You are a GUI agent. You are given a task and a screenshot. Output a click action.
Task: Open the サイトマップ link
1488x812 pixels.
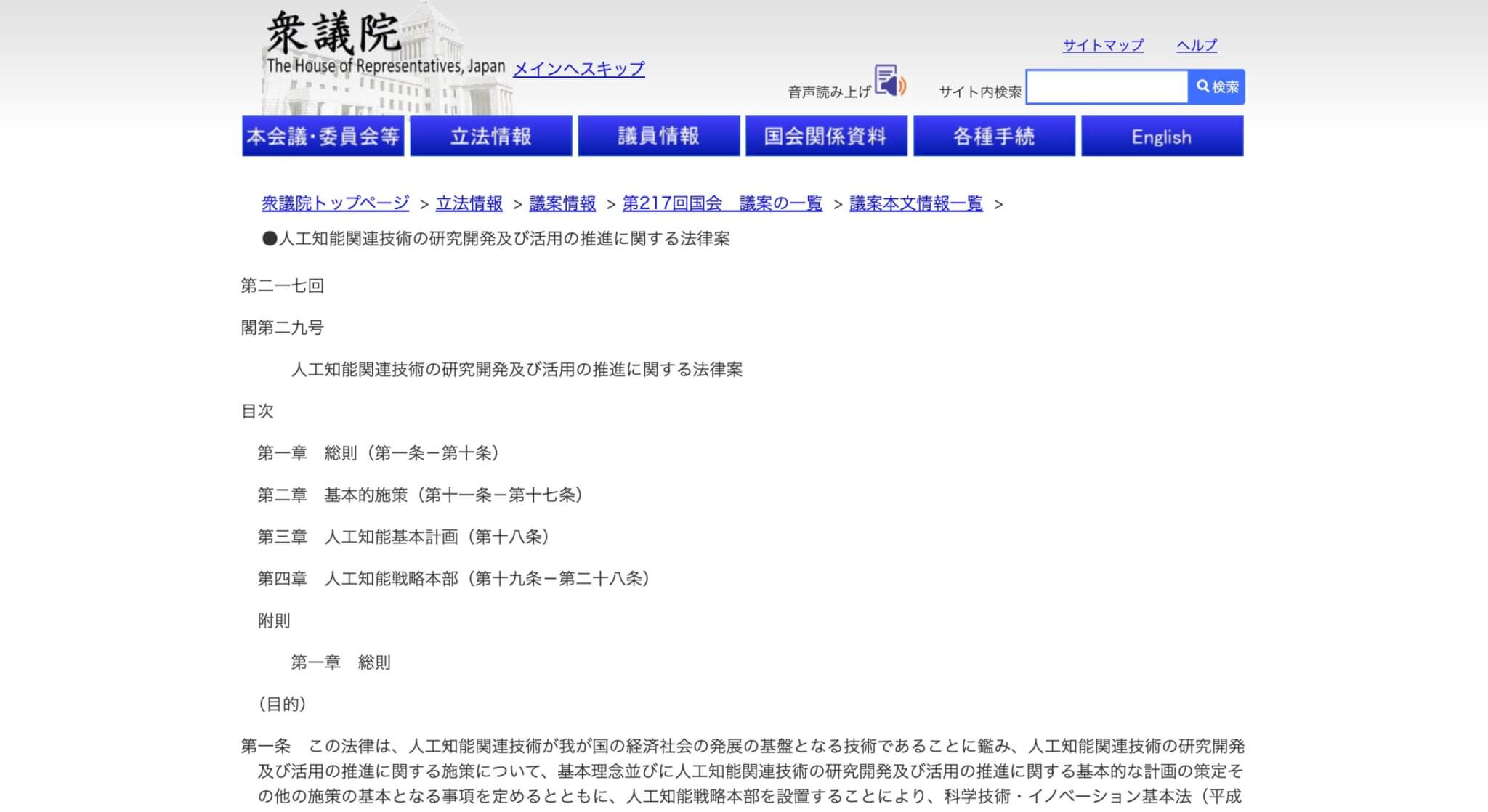click(1103, 45)
